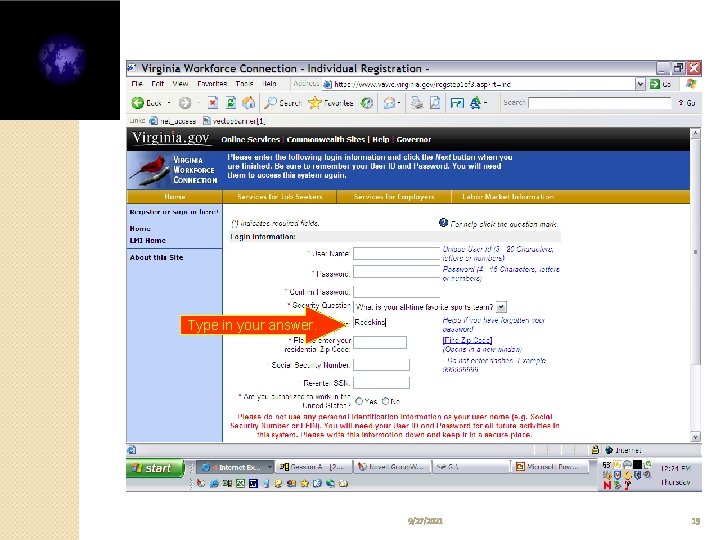Expand the address bar URL dropdown
The image size is (720, 540).
(x=641, y=84)
